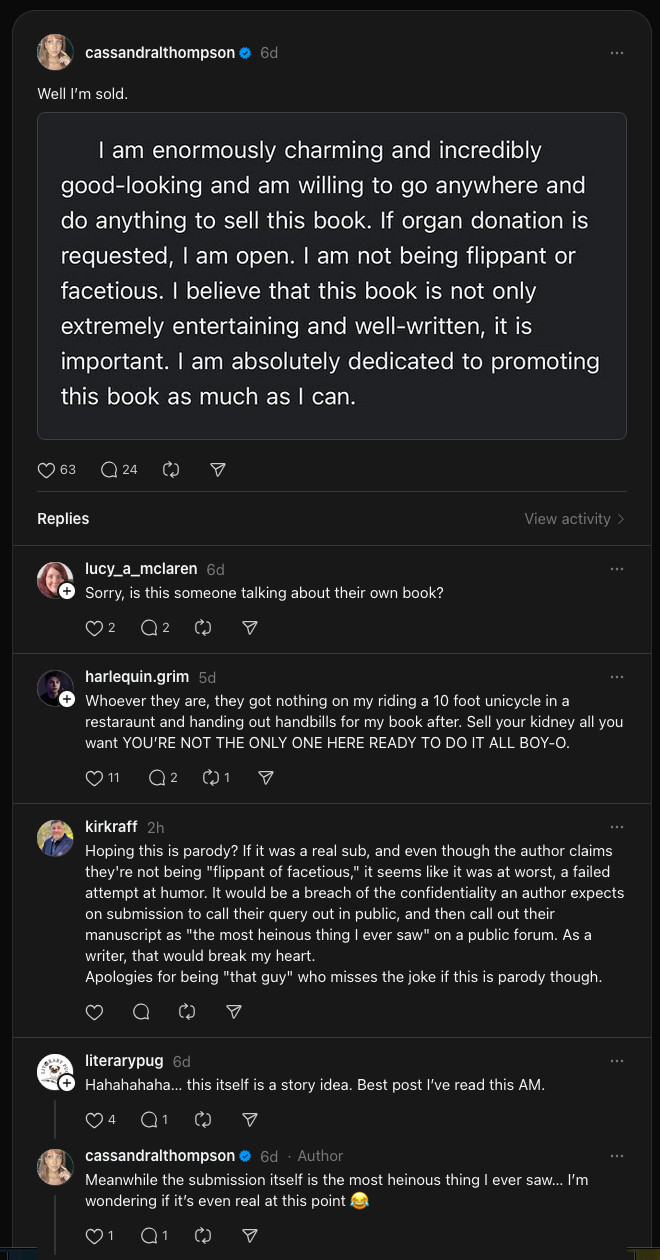Visit literarypug's profile via username
The image size is (660, 1260).
[125, 1061]
